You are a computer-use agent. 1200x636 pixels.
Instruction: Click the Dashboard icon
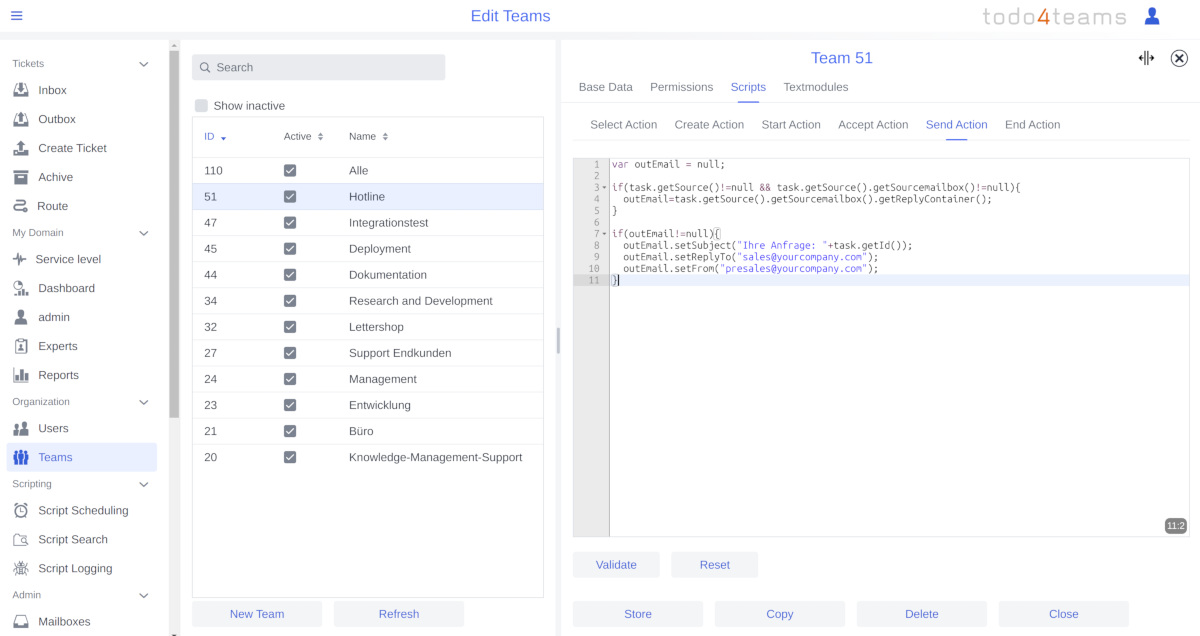click(21, 288)
